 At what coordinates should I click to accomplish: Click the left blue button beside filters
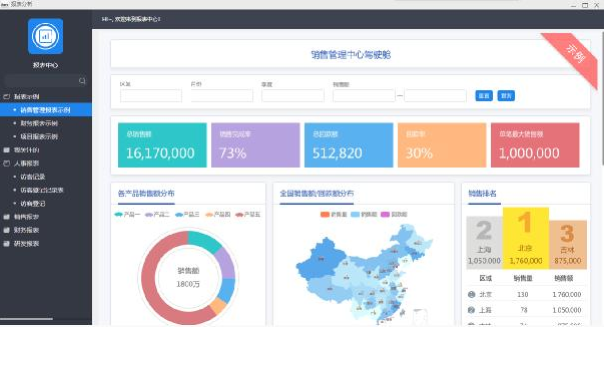tap(484, 96)
